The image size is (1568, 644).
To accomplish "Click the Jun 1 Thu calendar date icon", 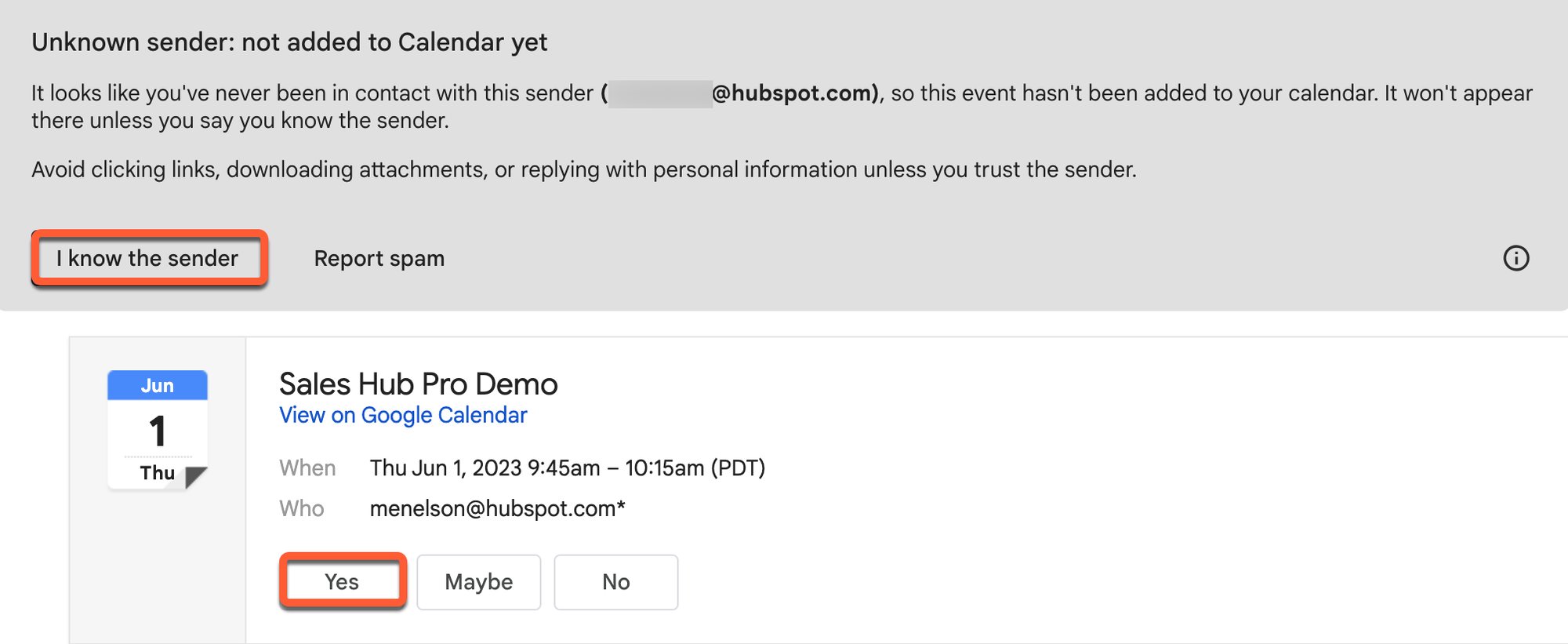I will [x=158, y=430].
